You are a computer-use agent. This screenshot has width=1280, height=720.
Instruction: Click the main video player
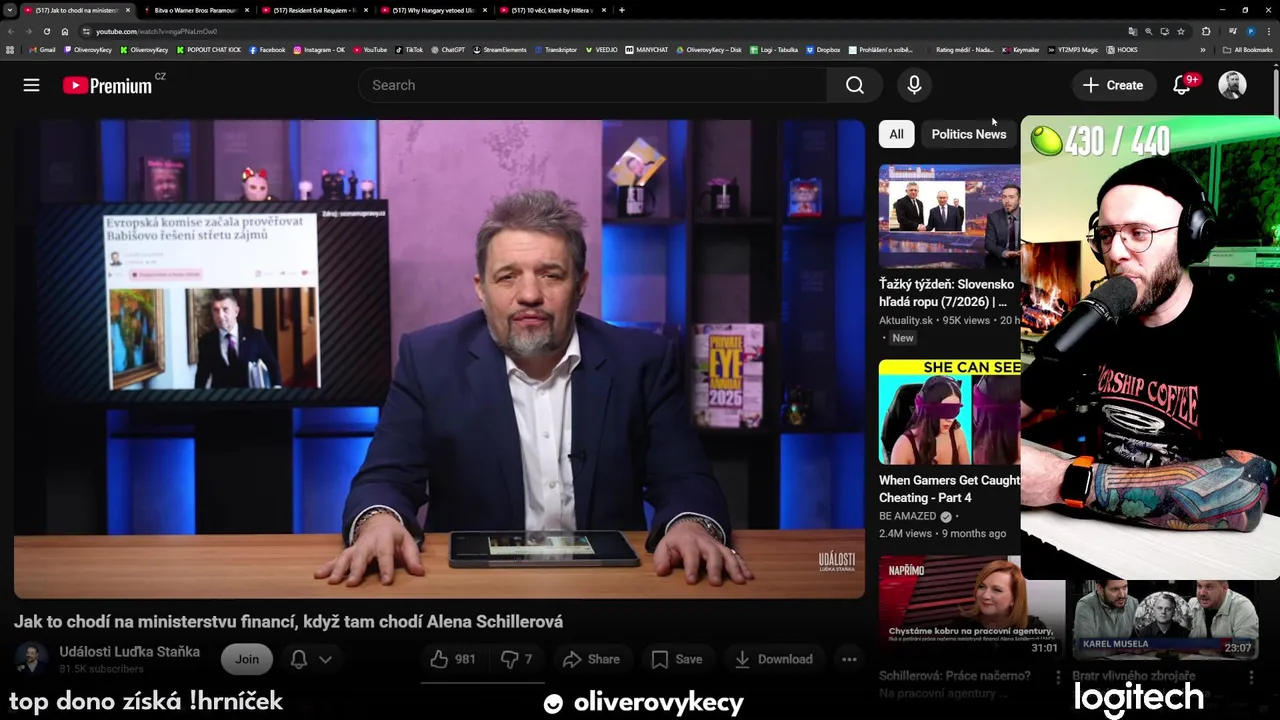[439, 359]
